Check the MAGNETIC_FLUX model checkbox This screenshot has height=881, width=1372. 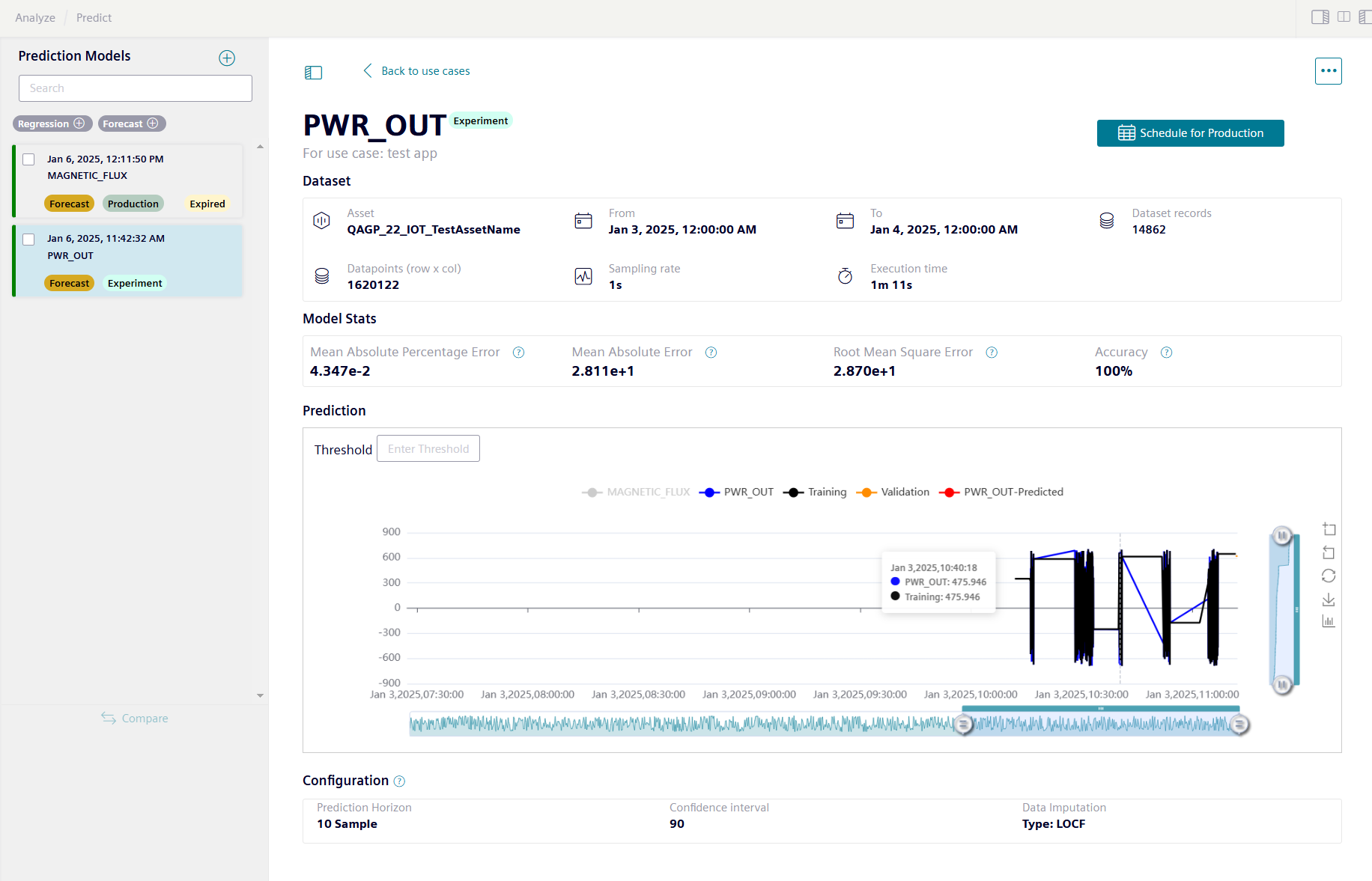pos(28,159)
